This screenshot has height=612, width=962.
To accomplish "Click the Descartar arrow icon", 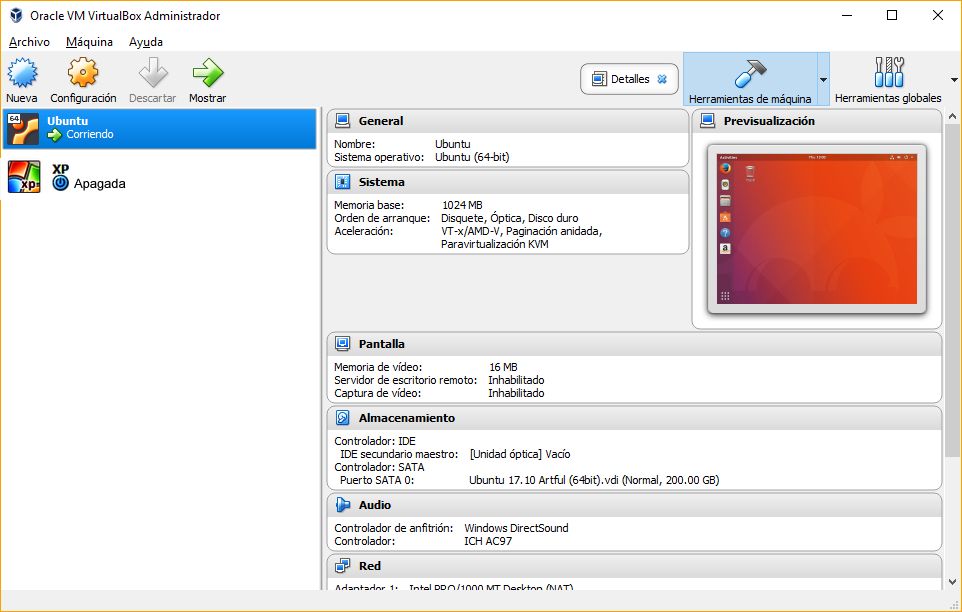I will tap(153, 72).
